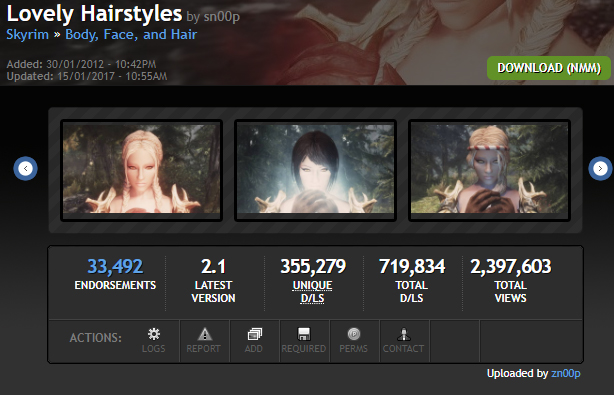Open the 33,492 endorsements count
This screenshot has height=395, width=614.
click(115, 267)
